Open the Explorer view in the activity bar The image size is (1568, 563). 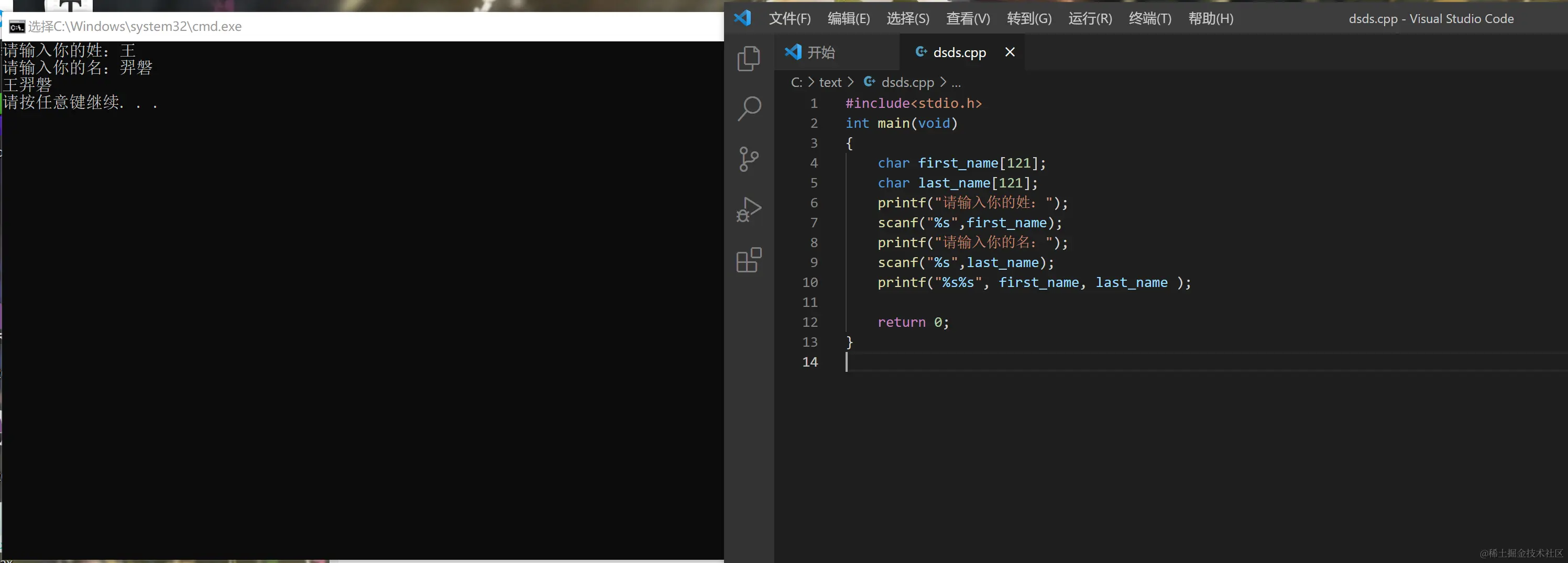(749, 59)
